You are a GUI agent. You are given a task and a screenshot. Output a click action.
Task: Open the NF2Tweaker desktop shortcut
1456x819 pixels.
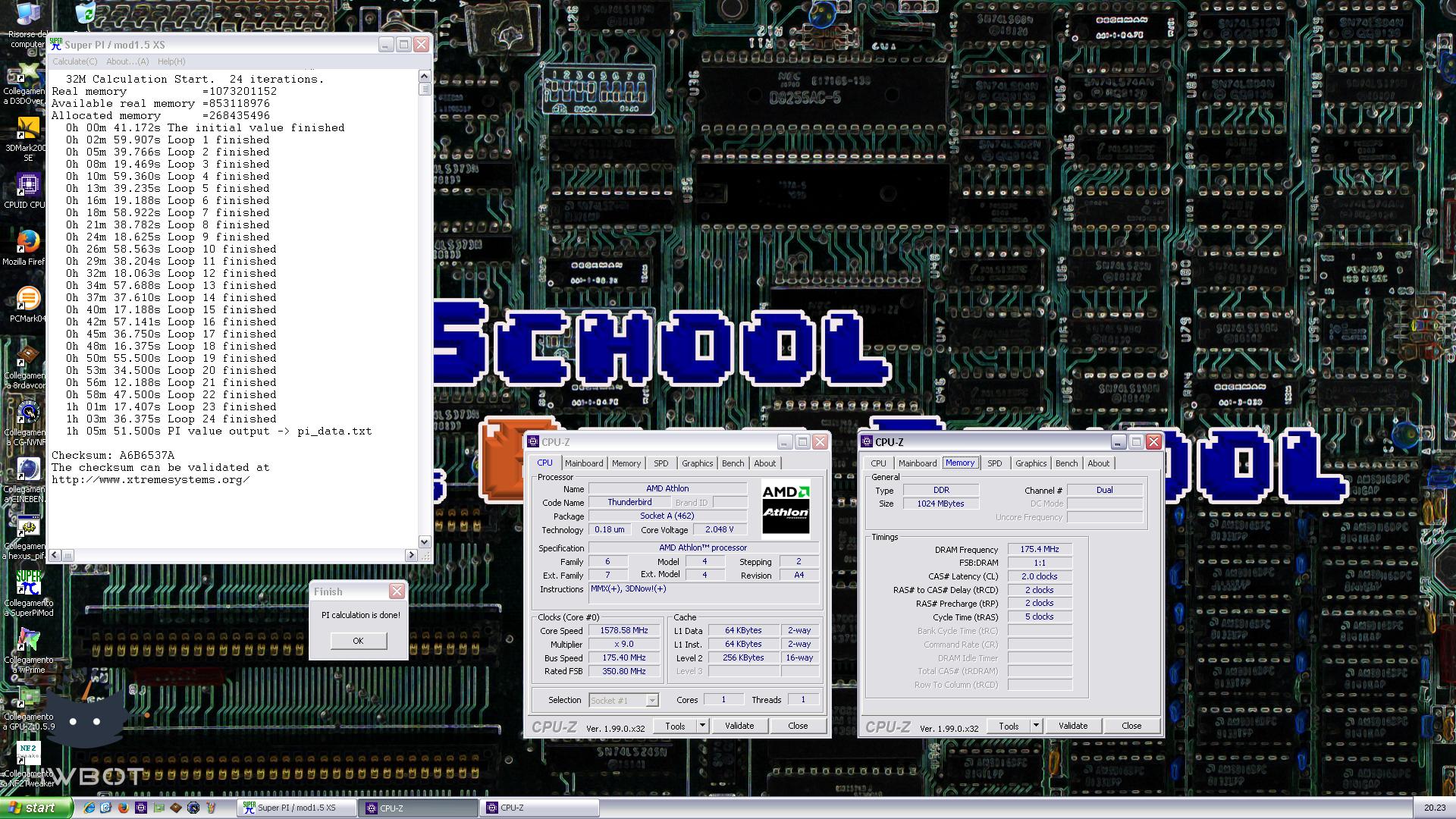(28, 765)
